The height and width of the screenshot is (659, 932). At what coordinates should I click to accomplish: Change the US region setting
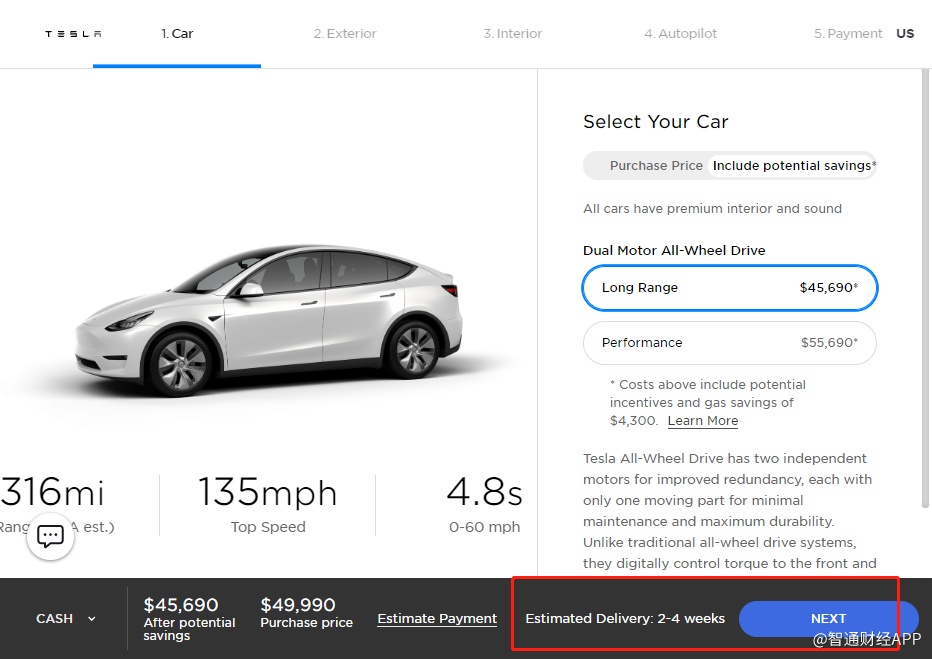click(x=905, y=34)
